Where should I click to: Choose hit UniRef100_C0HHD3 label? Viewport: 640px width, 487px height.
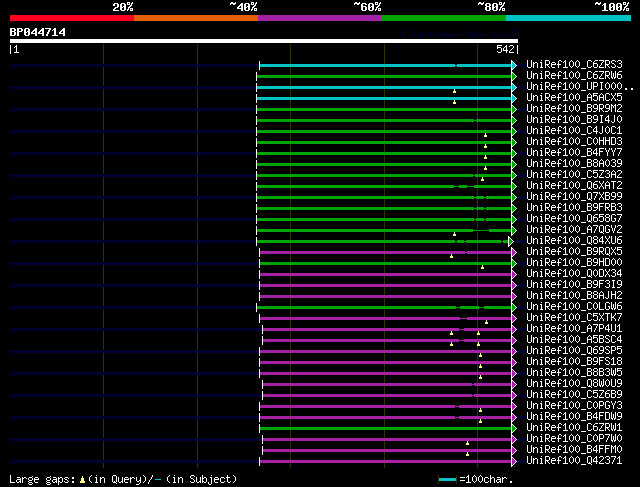point(574,142)
